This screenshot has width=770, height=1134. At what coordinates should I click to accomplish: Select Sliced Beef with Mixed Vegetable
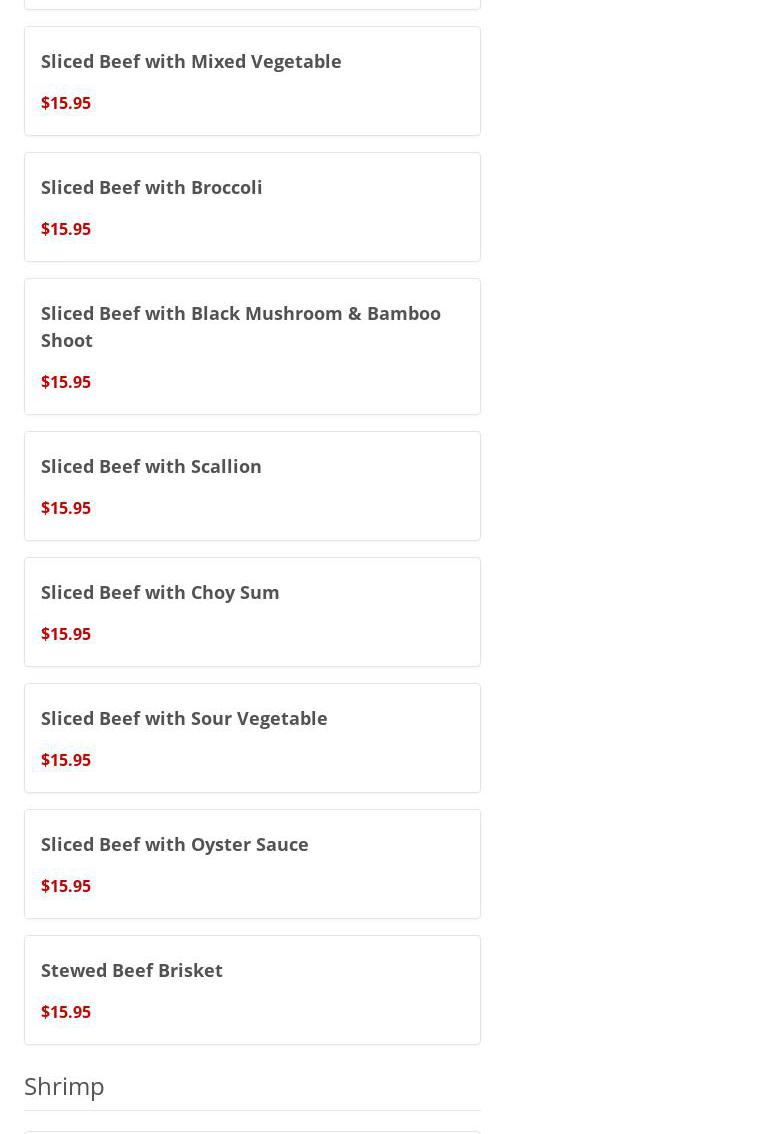pyautogui.click(x=191, y=62)
